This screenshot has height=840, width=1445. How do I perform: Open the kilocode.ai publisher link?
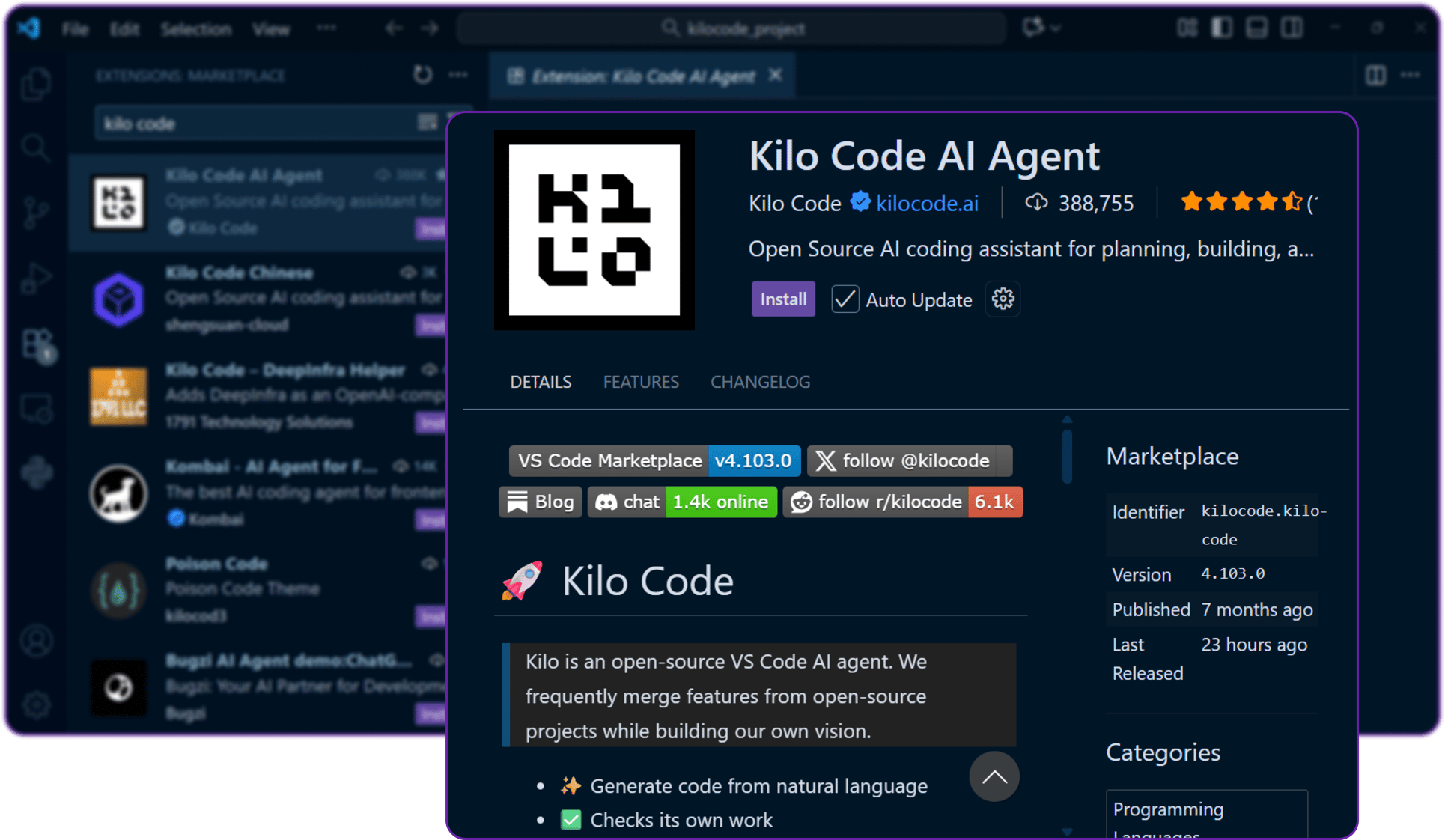(x=927, y=204)
